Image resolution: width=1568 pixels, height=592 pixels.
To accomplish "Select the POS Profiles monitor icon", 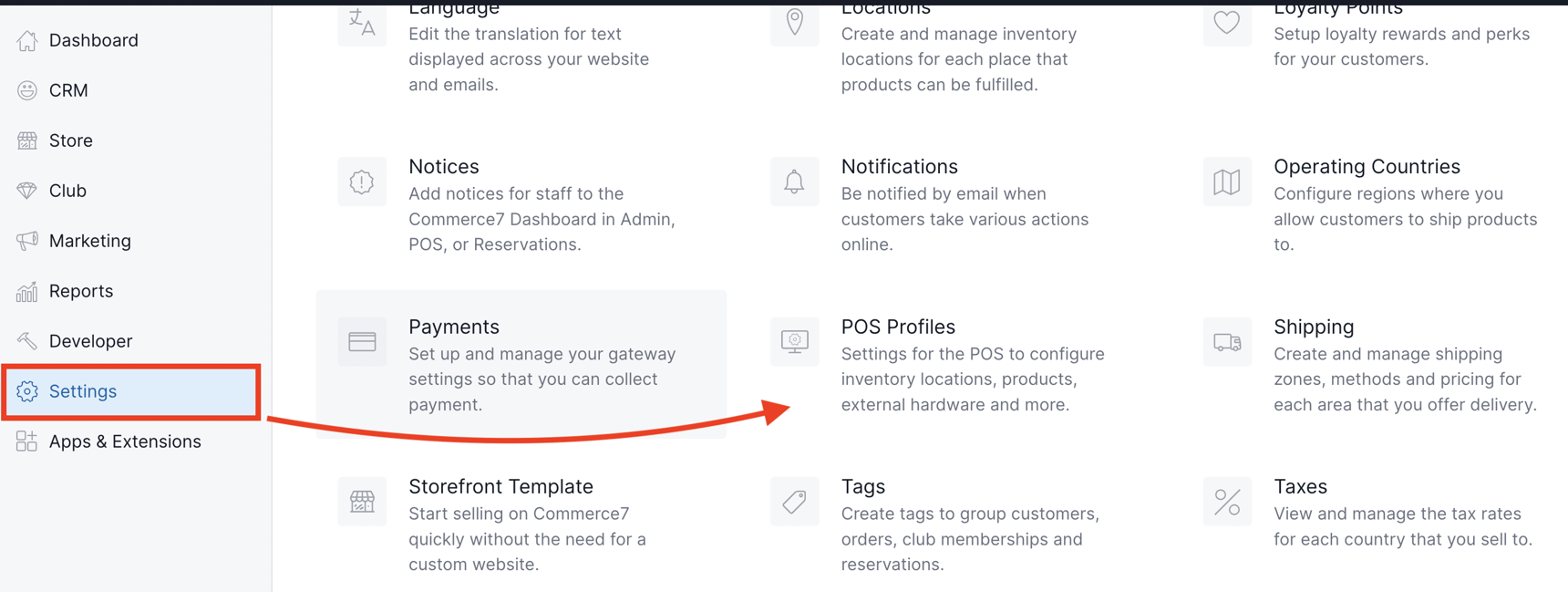I will pyautogui.click(x=794, y=342).
